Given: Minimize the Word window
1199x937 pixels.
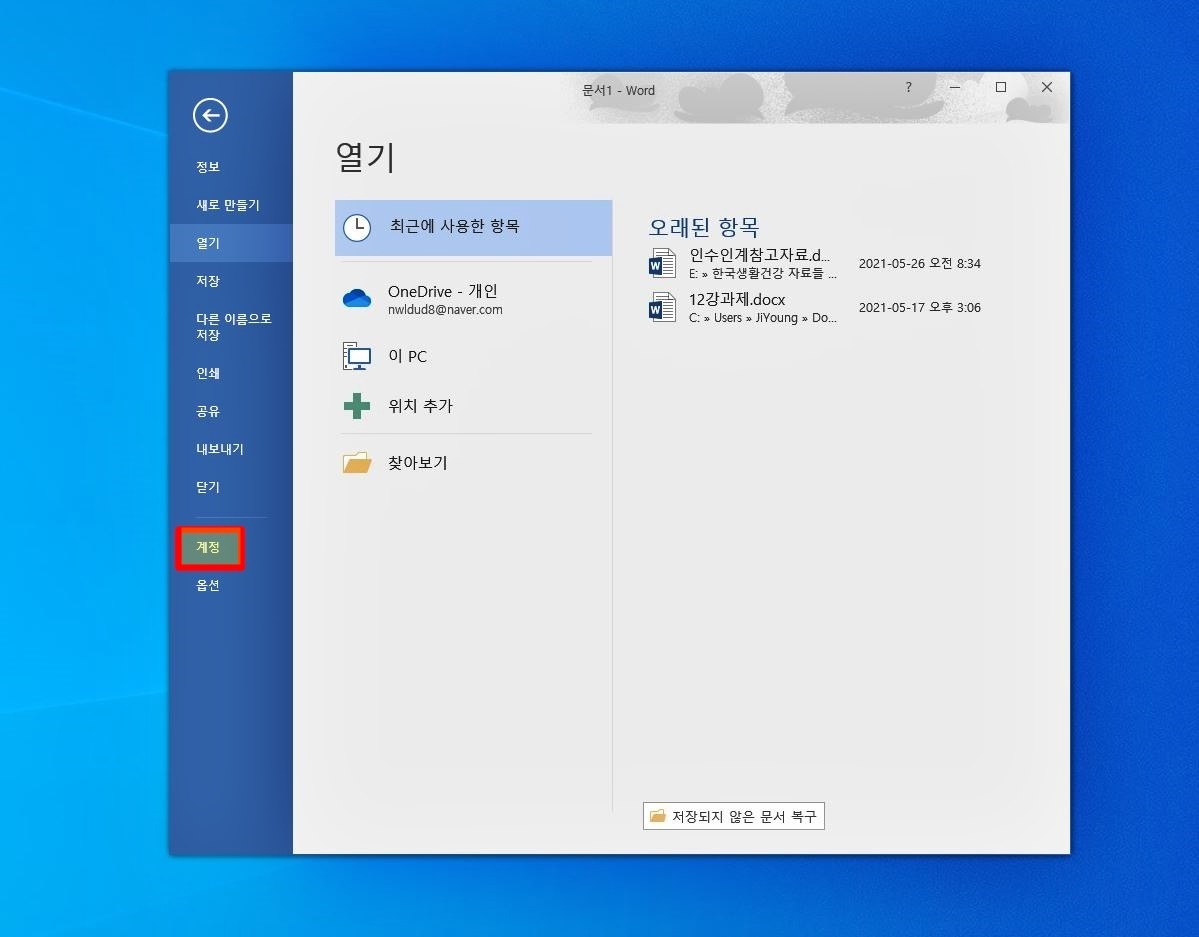Looking at the screenshot, I should 954,87.
